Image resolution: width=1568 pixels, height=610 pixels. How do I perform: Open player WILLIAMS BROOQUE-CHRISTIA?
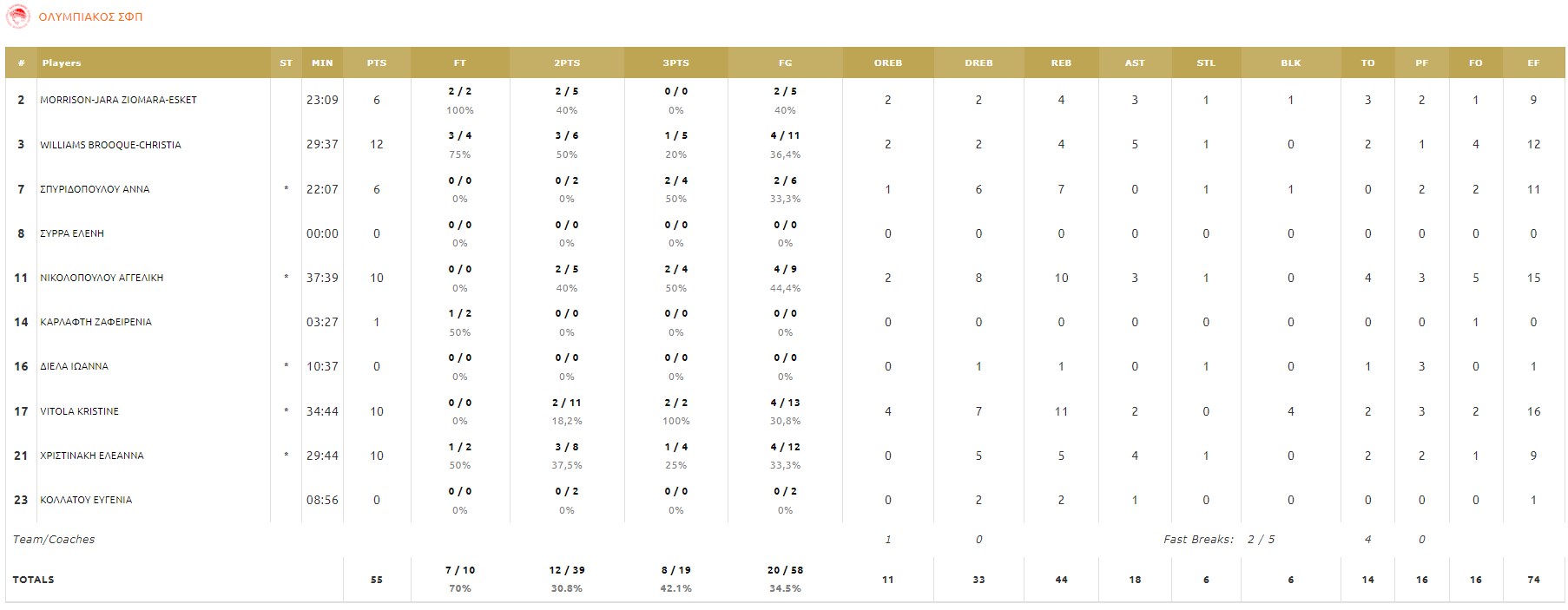click(110, 145)
